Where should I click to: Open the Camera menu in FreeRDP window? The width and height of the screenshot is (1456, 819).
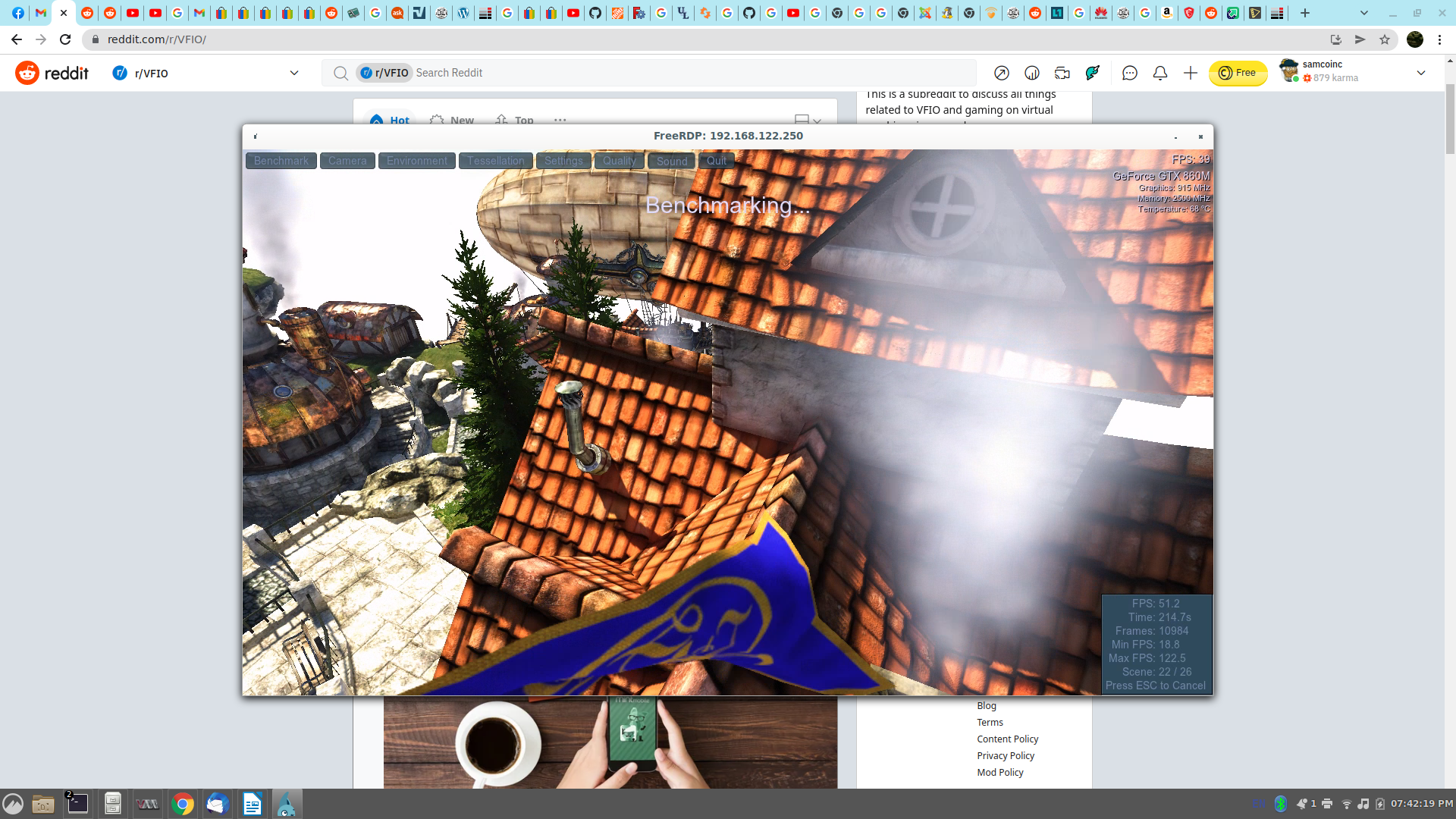point(347,161)
